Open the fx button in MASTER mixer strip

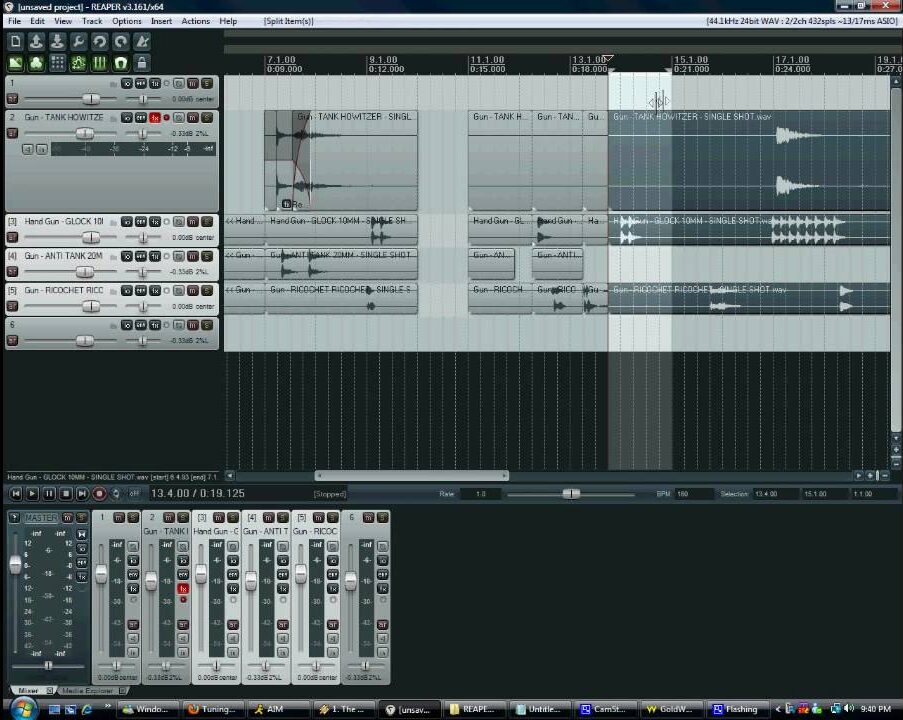[82, 577]
